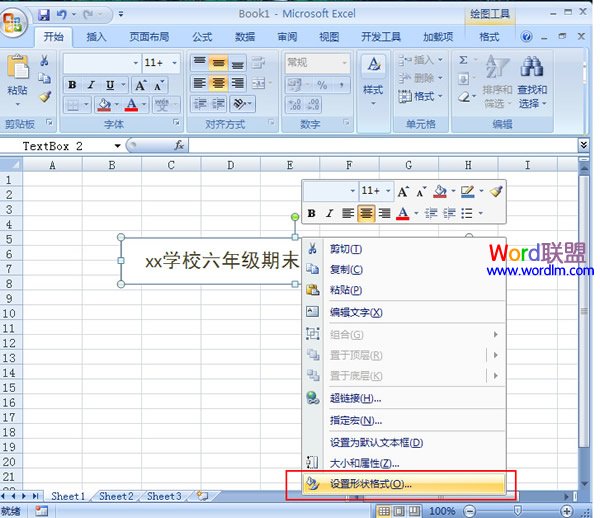Decrease font size with ribbon A-down icon

[159, 85]
